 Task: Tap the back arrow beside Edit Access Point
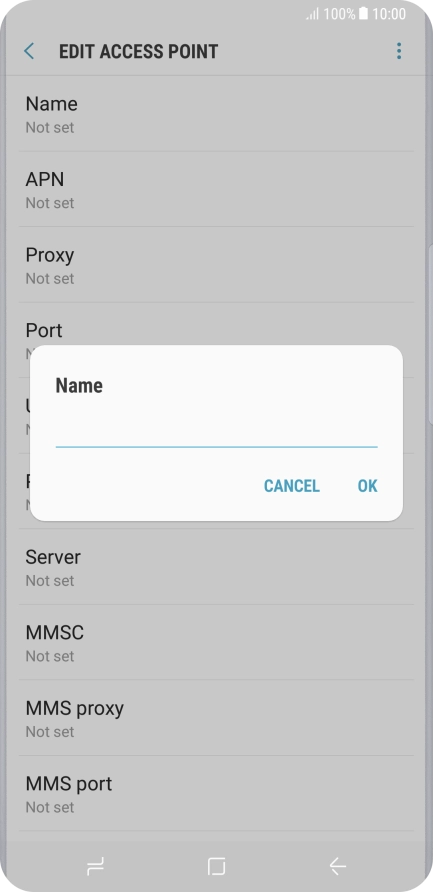[29, 51]
